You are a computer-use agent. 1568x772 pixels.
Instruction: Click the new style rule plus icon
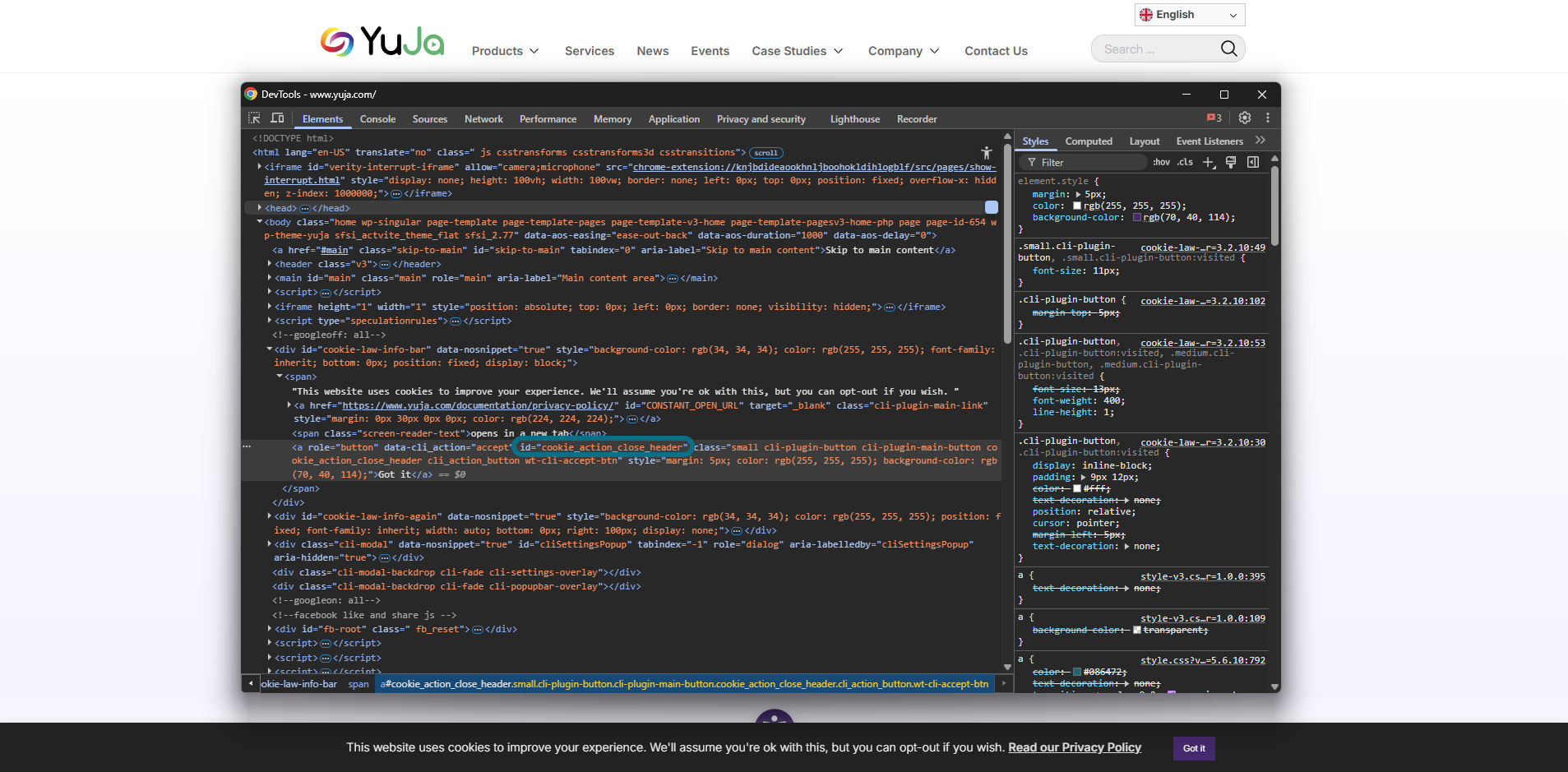coord(1209,162)
